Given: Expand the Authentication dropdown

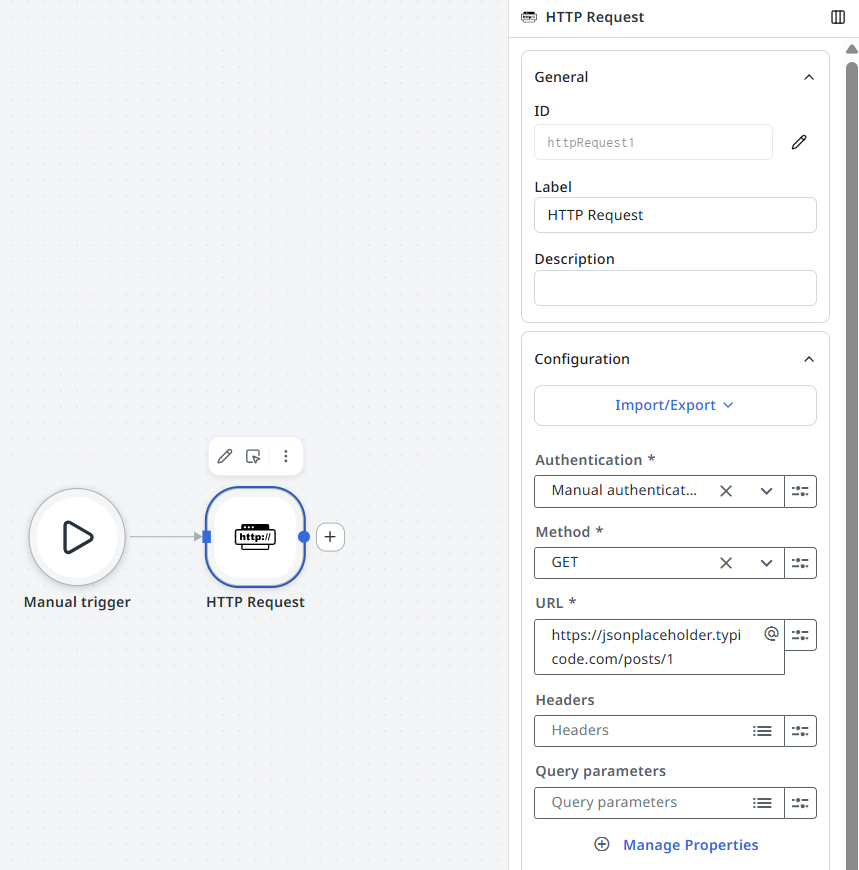Looking at the screenshot, I should (x=766, y=491).
